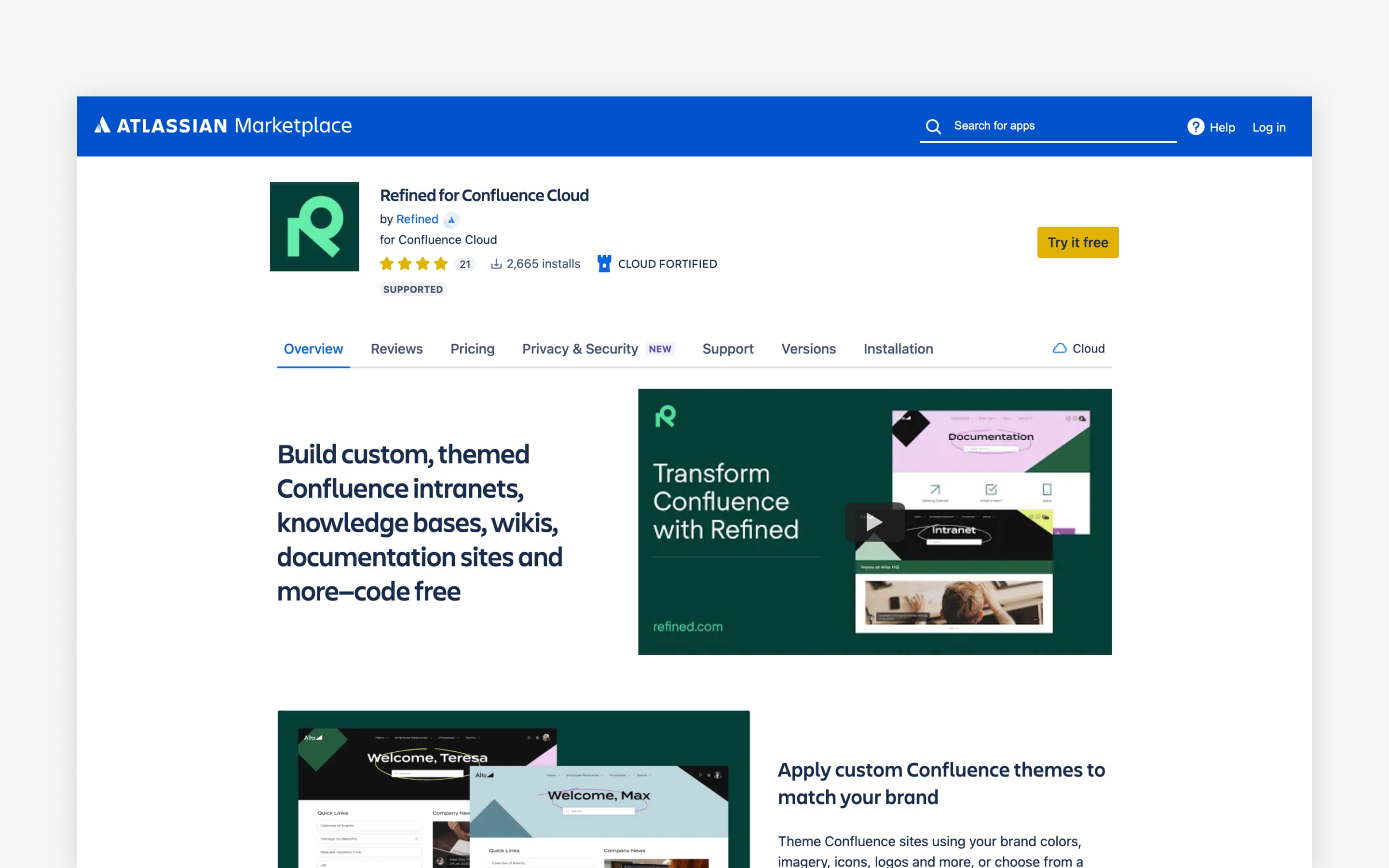This screenshot has width=1389, height=868.
Task: Open the Help question mark icon
Action: coord(1196,127)
